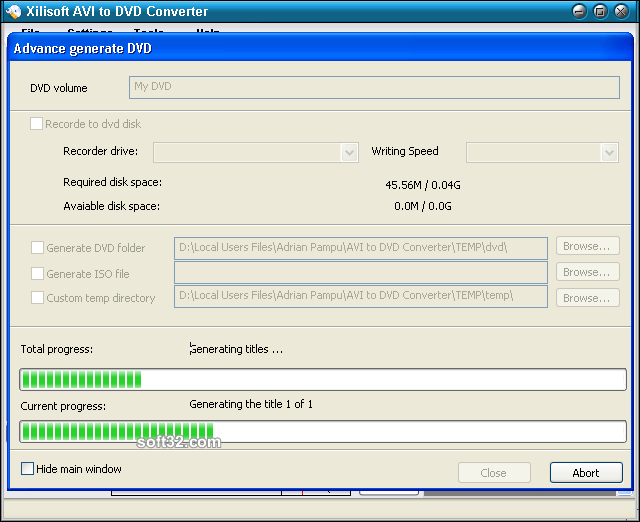Close the Xilisoft AVI to DVD Converter window

click(622, 11)
